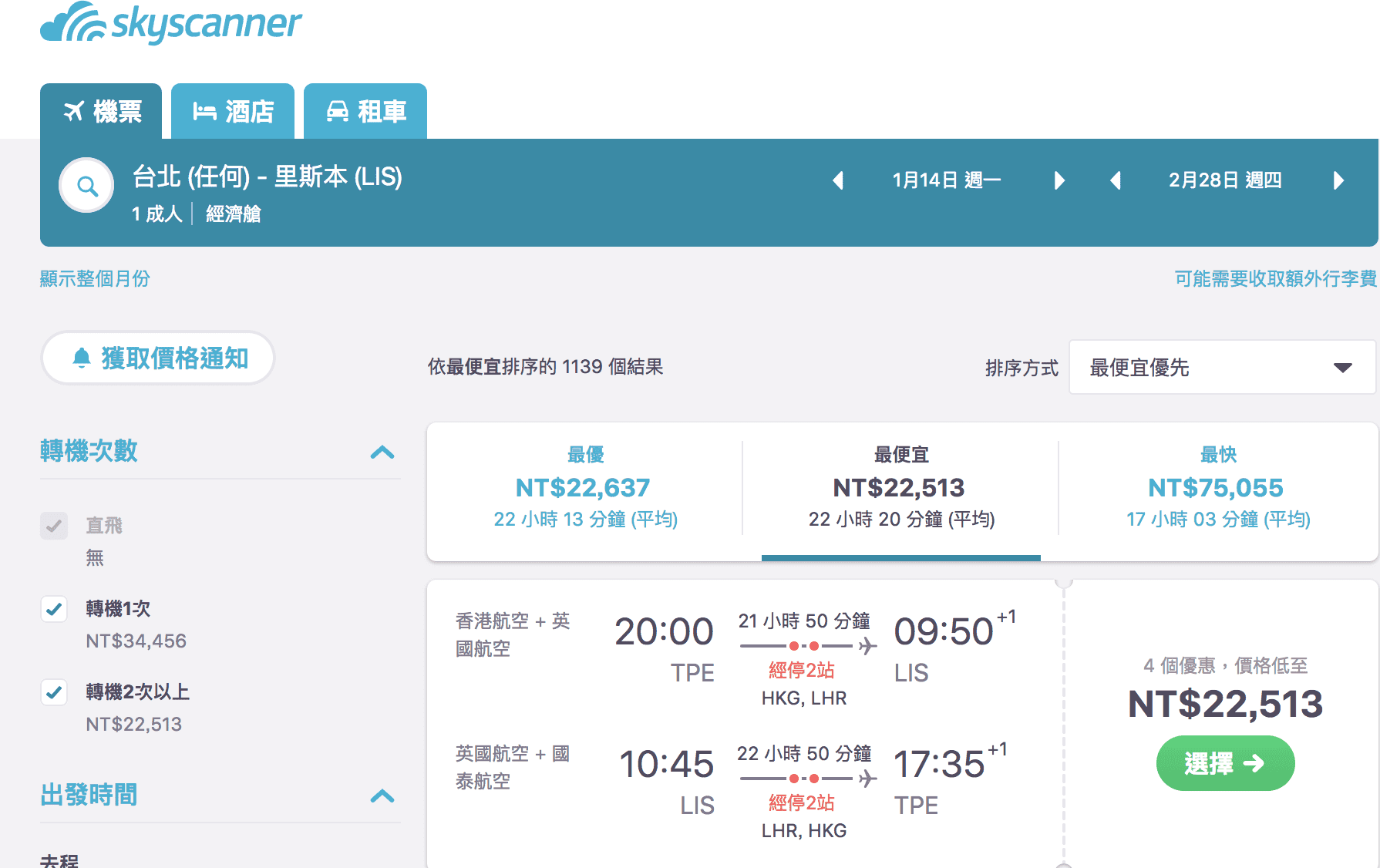
Task: Click the 20:00 TPE departure time
Action: (x=664, y=648)
